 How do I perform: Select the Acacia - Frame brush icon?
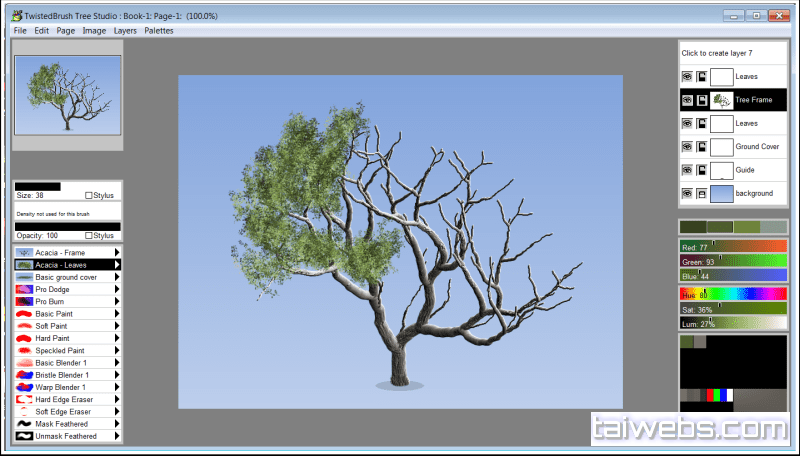25,253
